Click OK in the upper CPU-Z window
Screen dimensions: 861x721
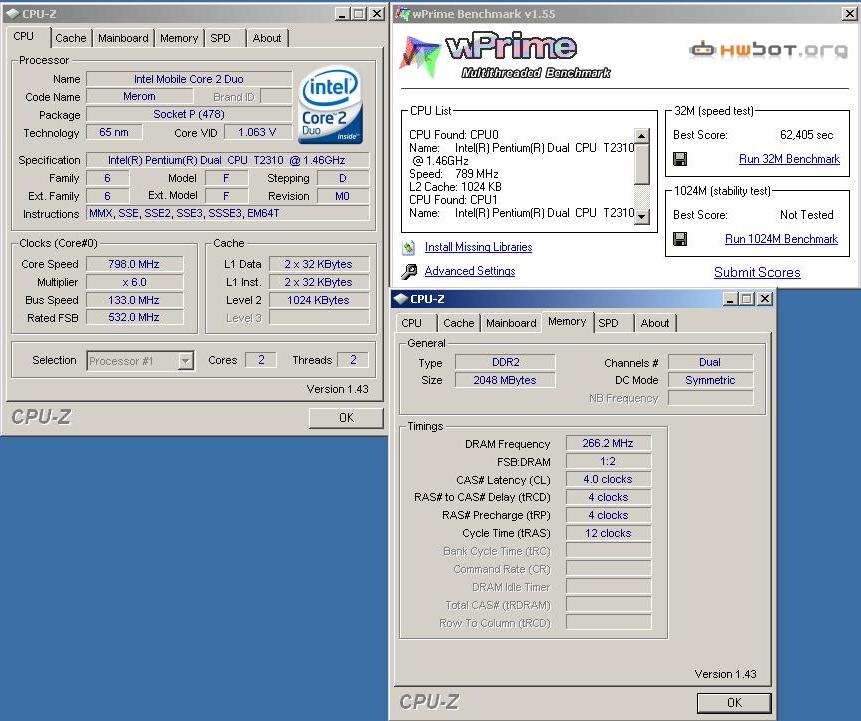click(x=346, y=418)
